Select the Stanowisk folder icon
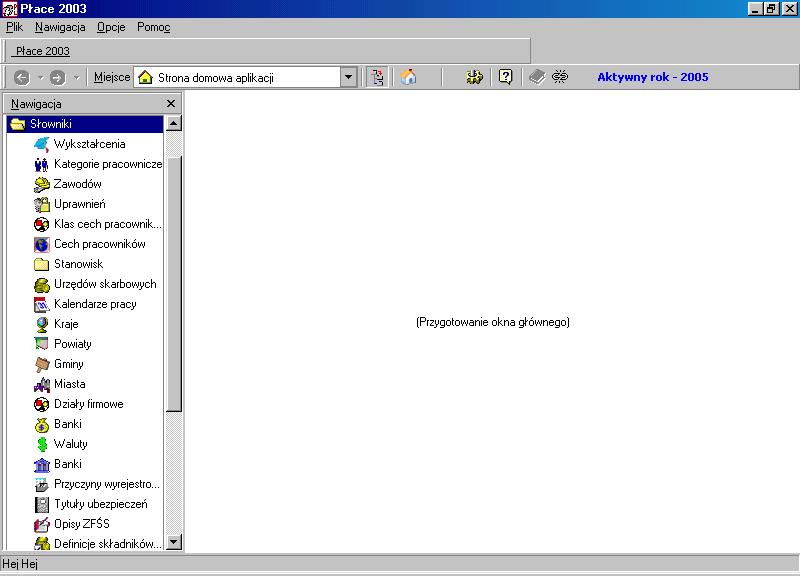 click(42, 264)
